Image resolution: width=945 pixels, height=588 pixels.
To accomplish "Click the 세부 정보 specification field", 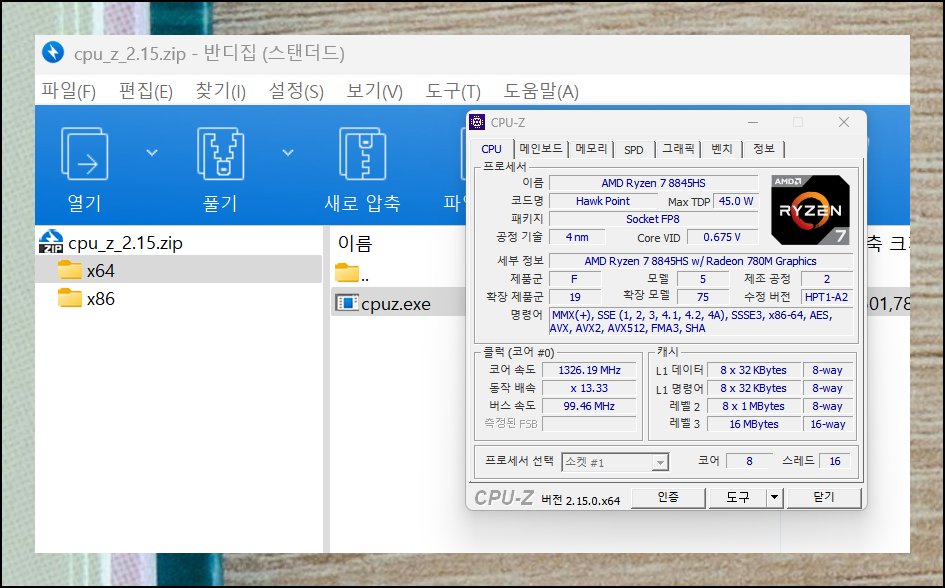I will click(700, 261).
